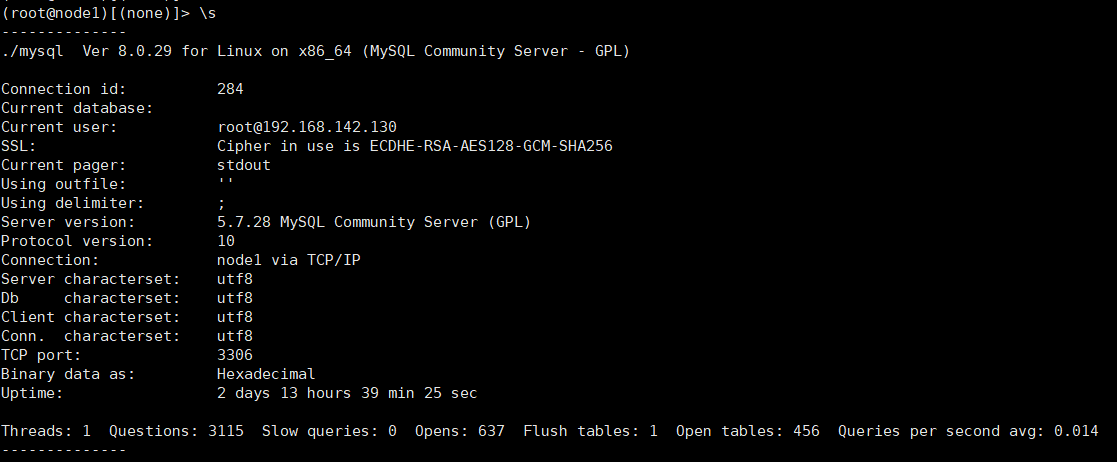The image size is (1117, 462).
Task: Click the Current pager value stdout
Action: pos(243,165)
